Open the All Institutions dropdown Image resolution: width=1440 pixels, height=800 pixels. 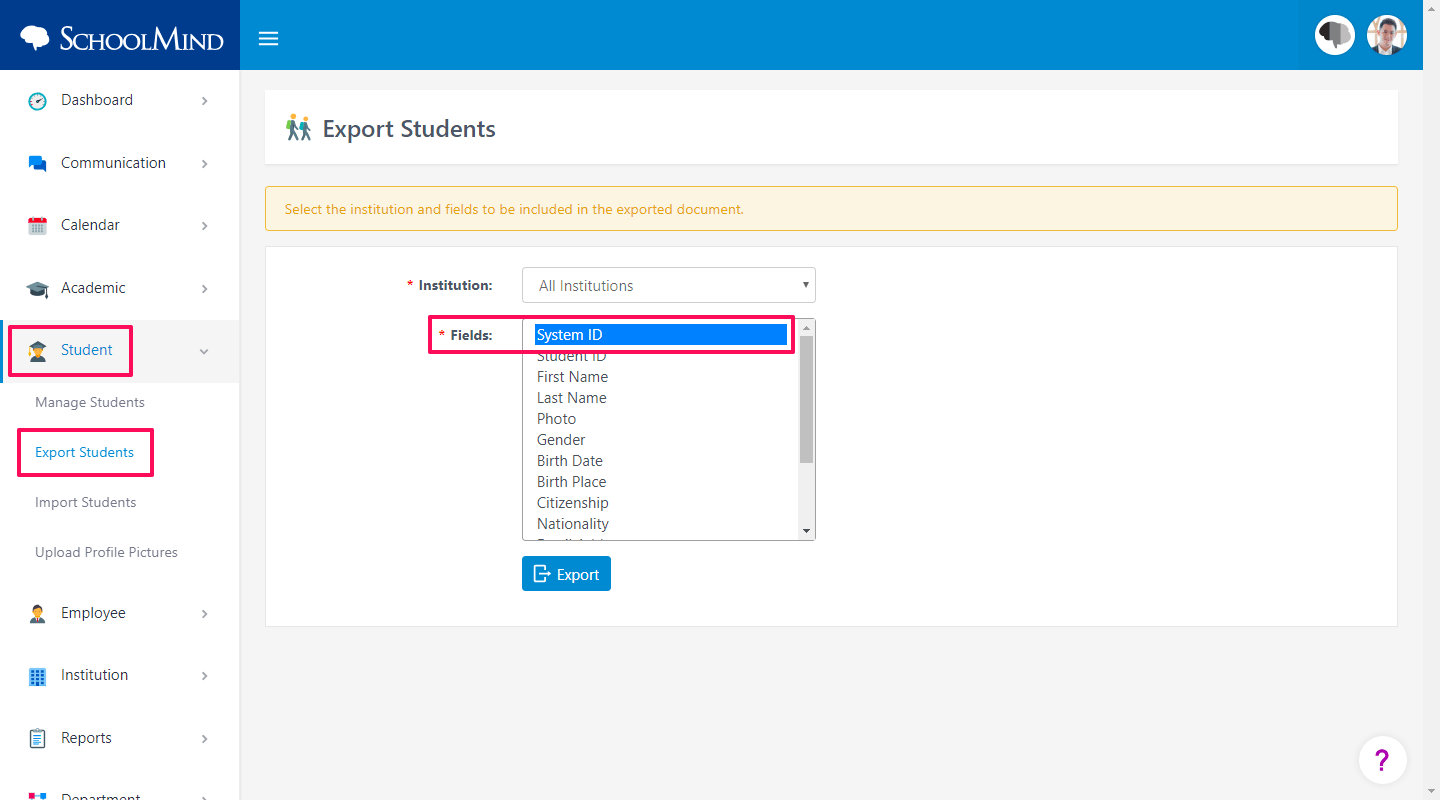[669, 285]
